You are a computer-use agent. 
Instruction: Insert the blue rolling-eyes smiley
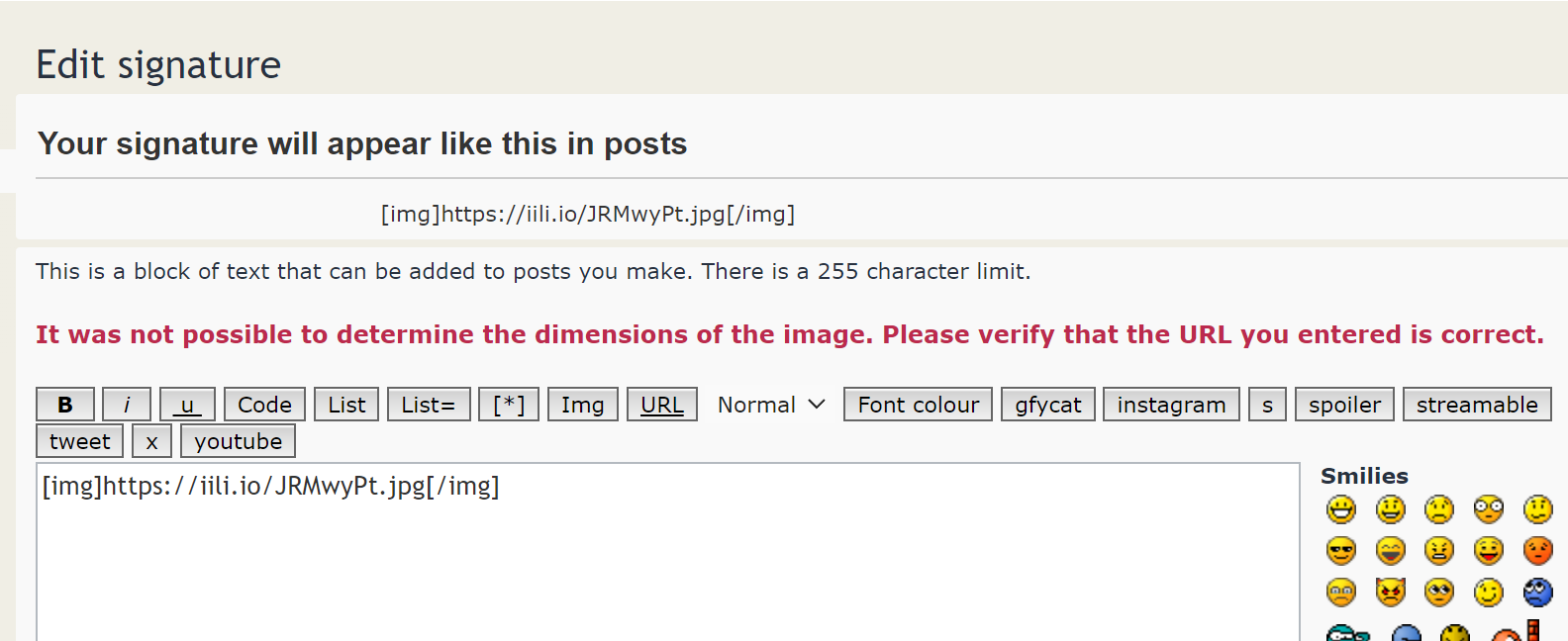click(x=1538, y=593)
